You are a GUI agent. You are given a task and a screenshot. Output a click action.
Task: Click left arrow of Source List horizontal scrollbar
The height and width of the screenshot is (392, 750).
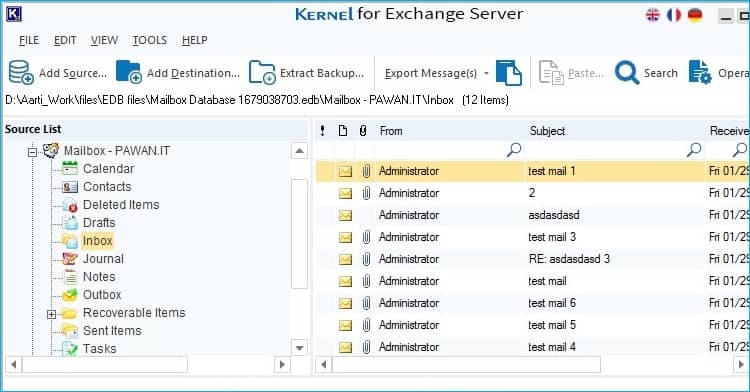14,365
